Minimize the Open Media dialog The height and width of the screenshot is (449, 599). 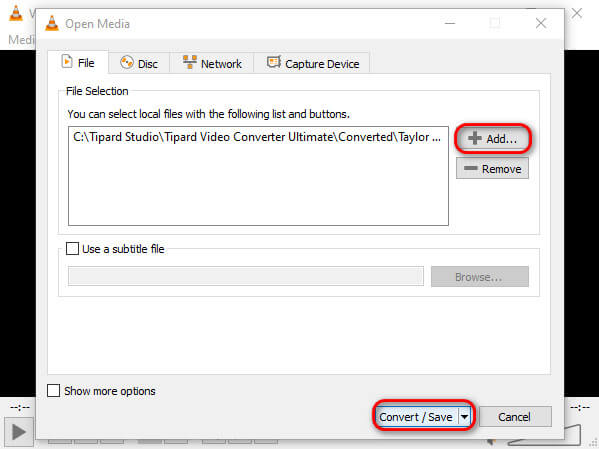[x=450, y=23]
